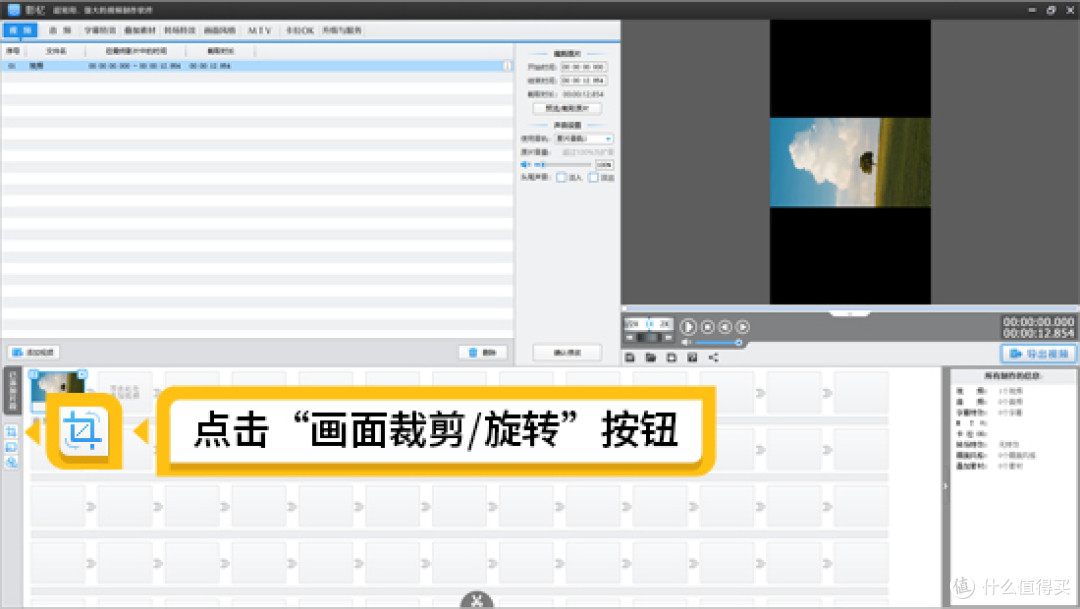1080x609 pixels.
Task: Click the 00:00:12.854 total time readout
Action: pyautogui.click(x=1038, y=333)
